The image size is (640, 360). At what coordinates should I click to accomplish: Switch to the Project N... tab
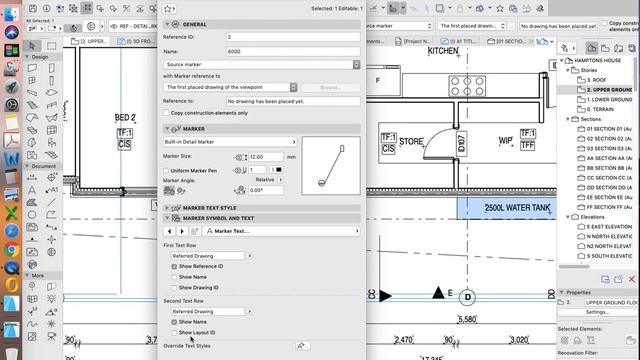point(413,41)
